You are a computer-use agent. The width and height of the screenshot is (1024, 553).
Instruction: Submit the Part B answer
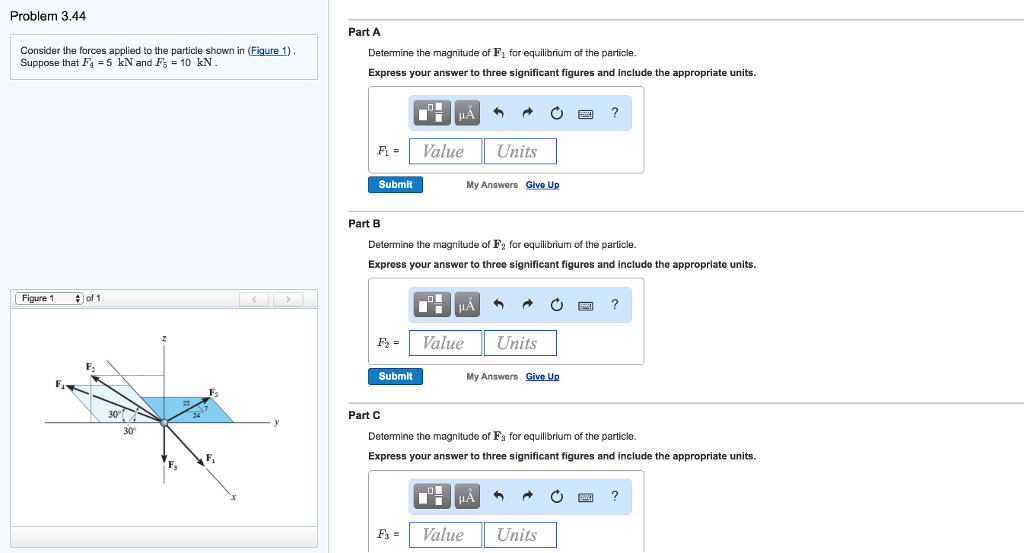click(x=395, y=376)
